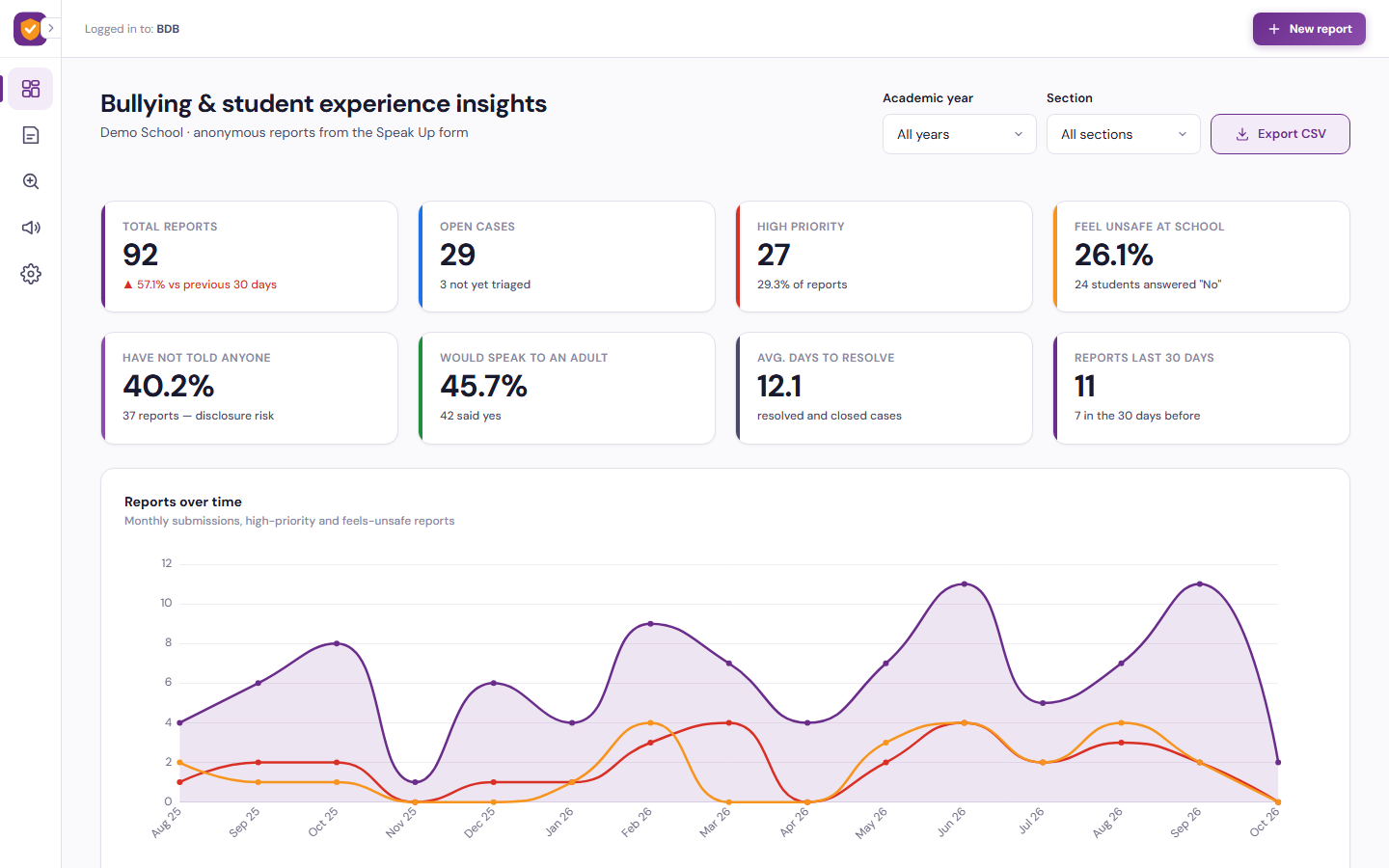Screen dimensions: 1389x868
Task: Click the Reports Last 30 Days card
Action: (1202, 388)
